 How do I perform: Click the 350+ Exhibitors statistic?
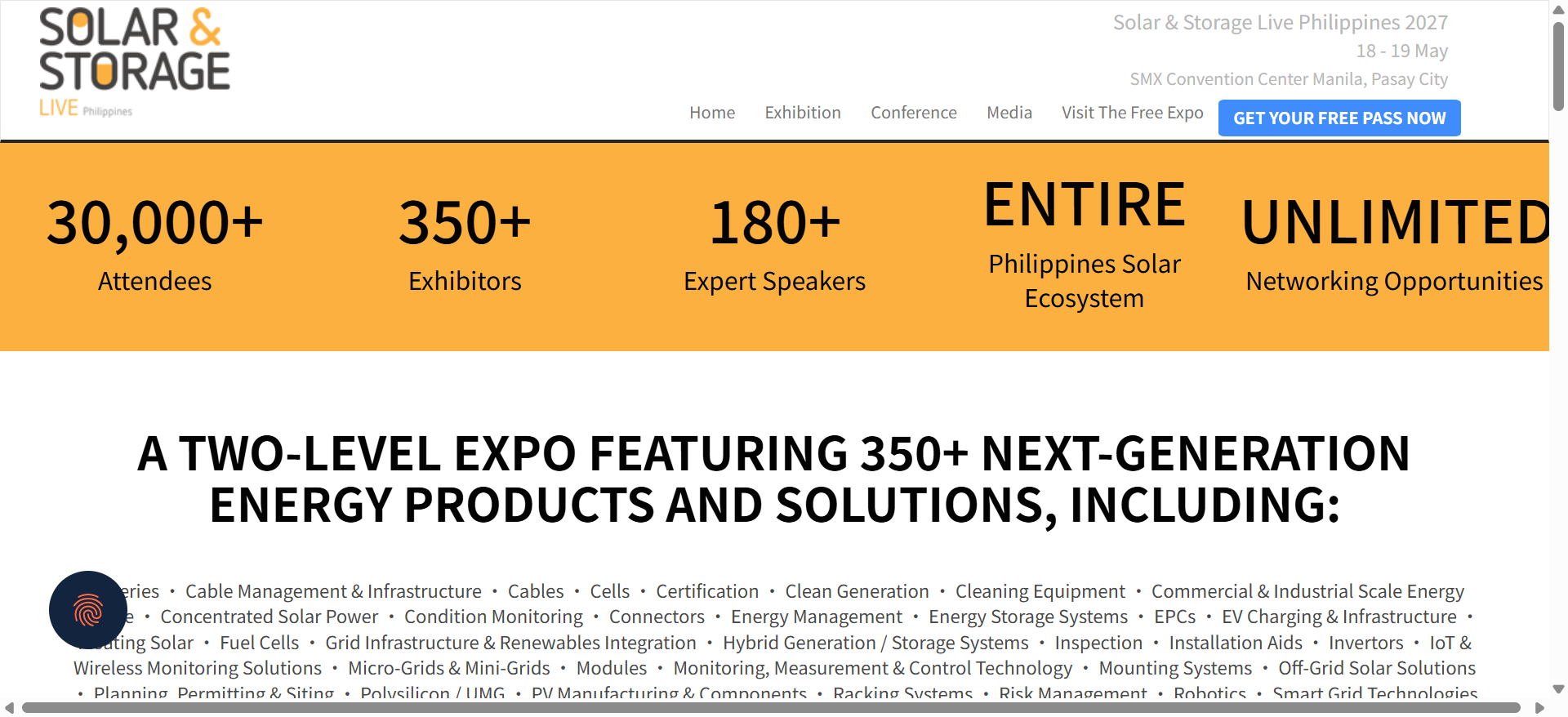(x=465, y=245)
